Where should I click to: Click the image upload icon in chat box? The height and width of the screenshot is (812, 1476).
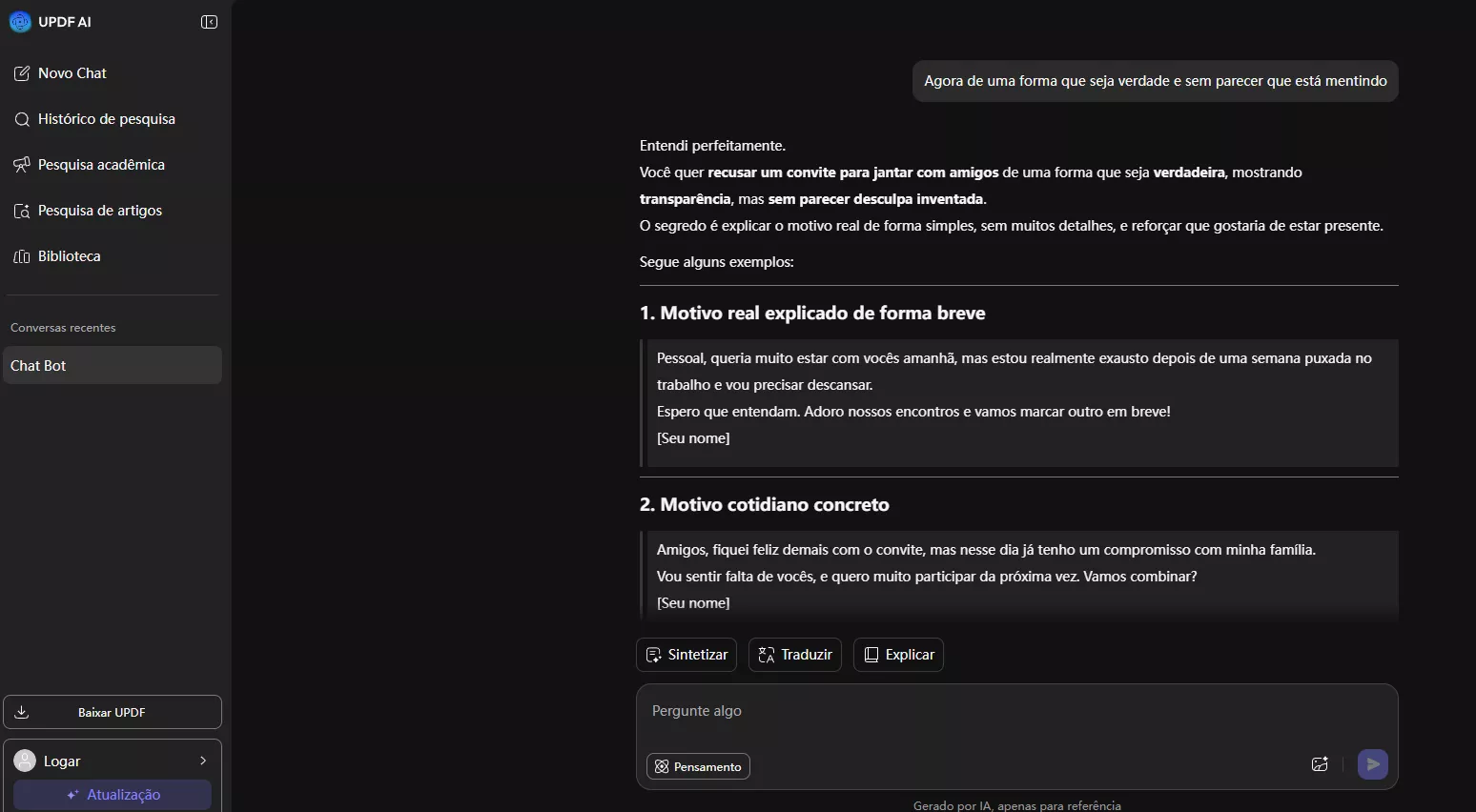pyautogui.click(x=1320, y=764)
